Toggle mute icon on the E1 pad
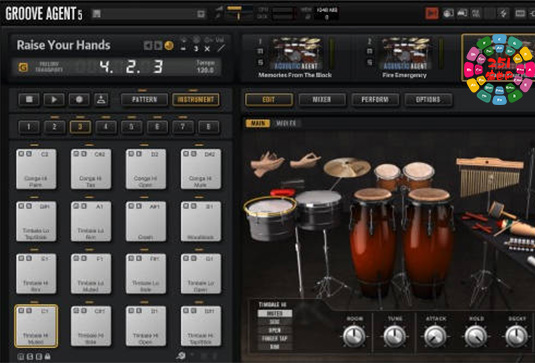Image resolution: width=535 pixels, height=363 pixels. click(21, 258)
